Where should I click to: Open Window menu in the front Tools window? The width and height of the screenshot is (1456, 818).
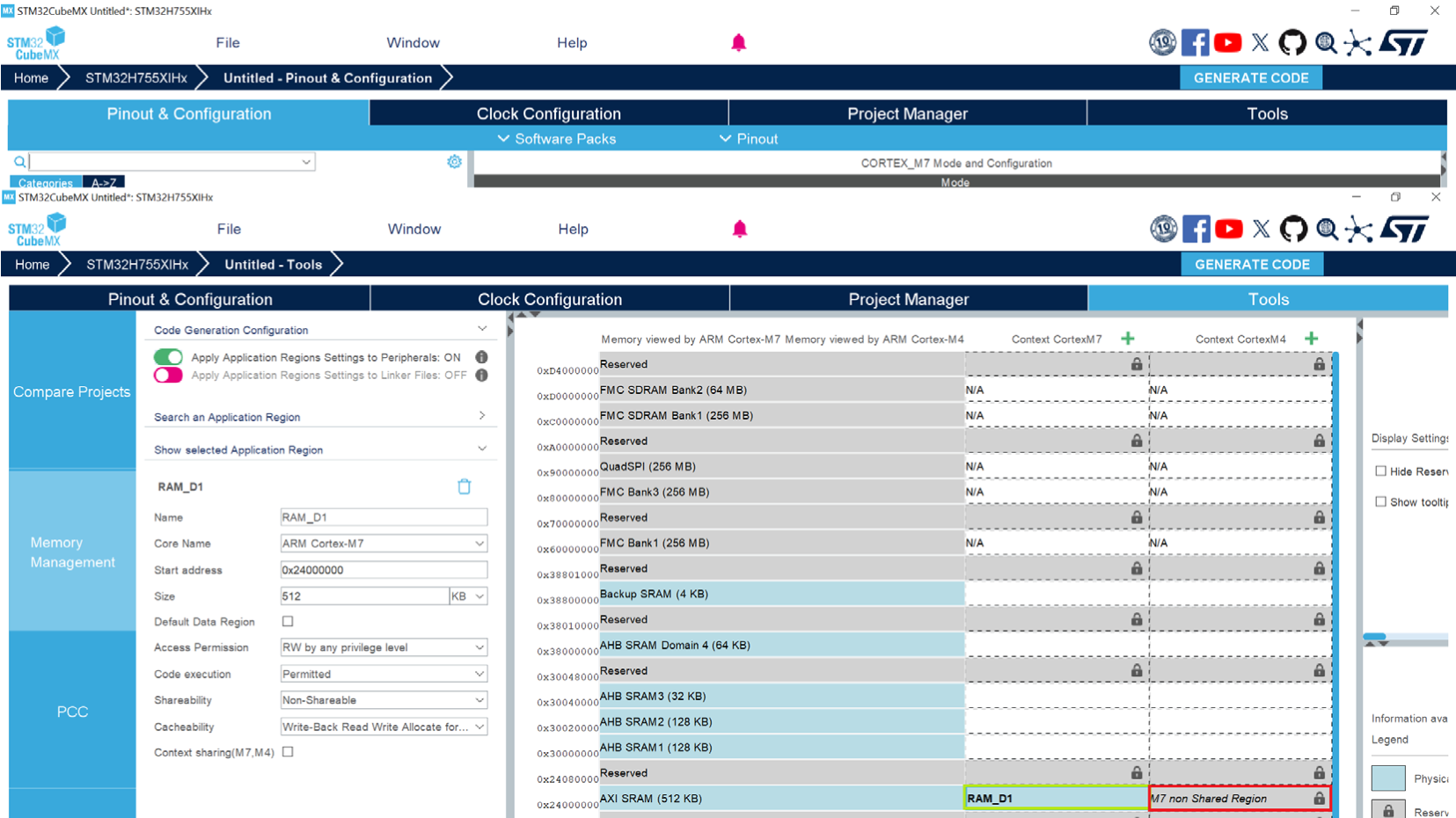click(x=414, y=230)
